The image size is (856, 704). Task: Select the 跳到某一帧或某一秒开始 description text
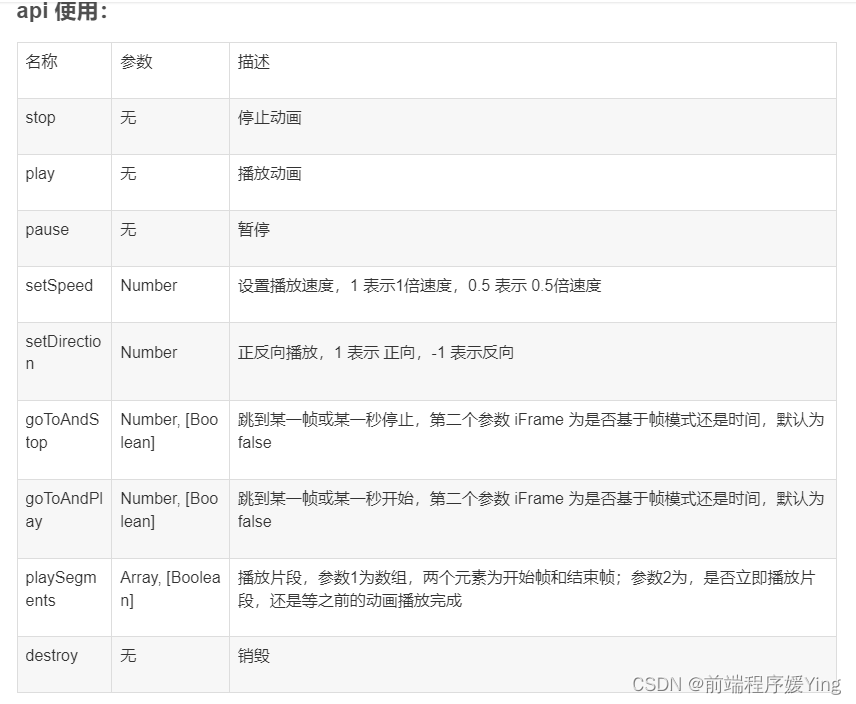tap(531, 510)
